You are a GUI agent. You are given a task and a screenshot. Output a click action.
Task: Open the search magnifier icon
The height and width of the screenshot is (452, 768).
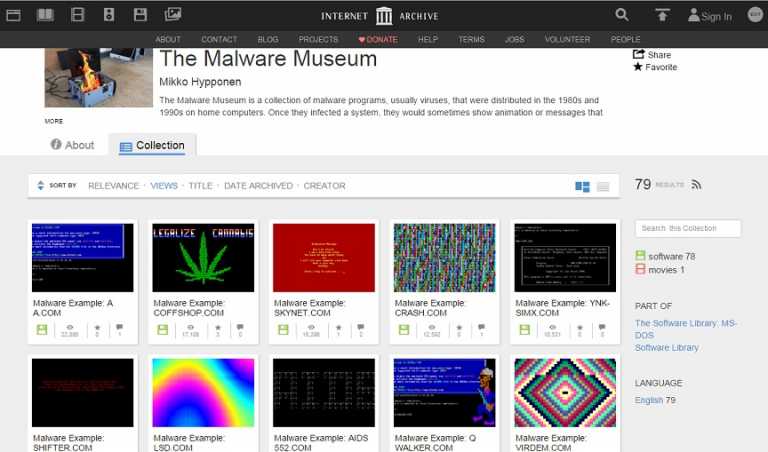click(622, 15)
